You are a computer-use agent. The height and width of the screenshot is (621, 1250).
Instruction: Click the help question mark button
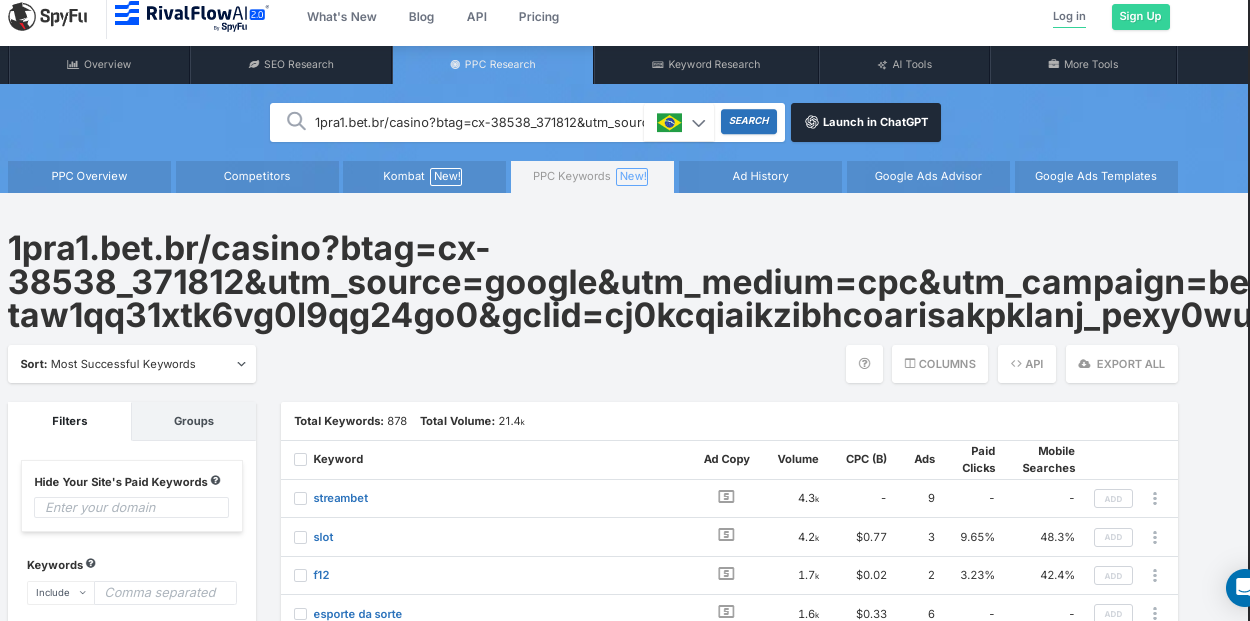click(x=864, y=364)
